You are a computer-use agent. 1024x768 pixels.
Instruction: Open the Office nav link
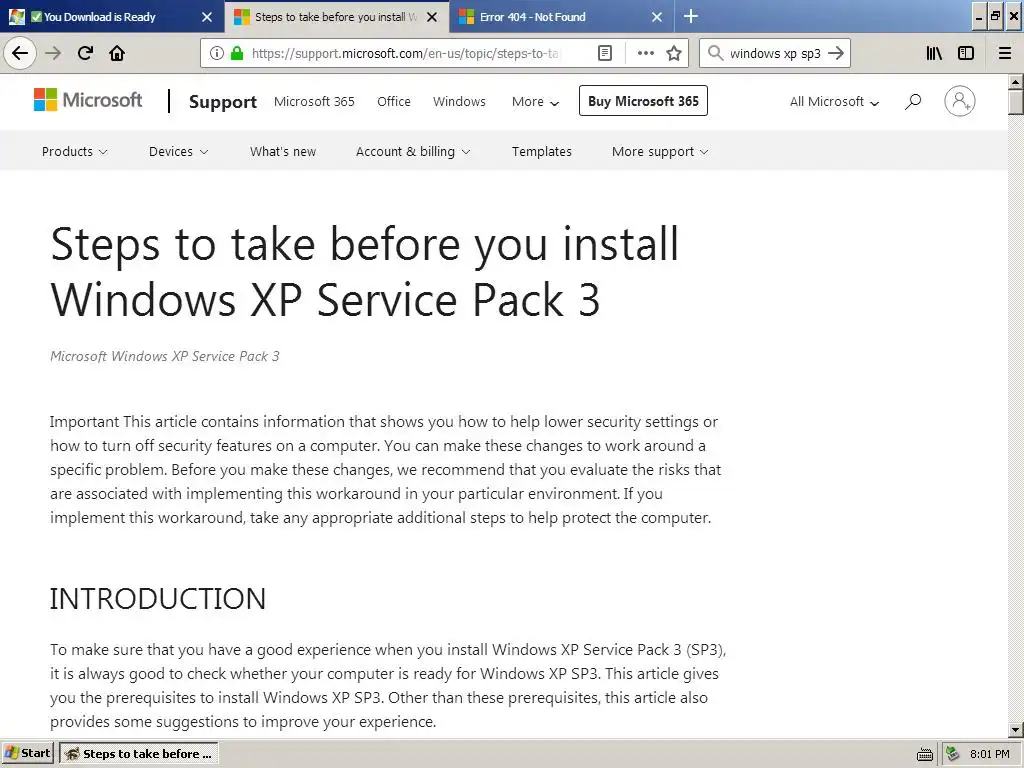coord(394,101)
